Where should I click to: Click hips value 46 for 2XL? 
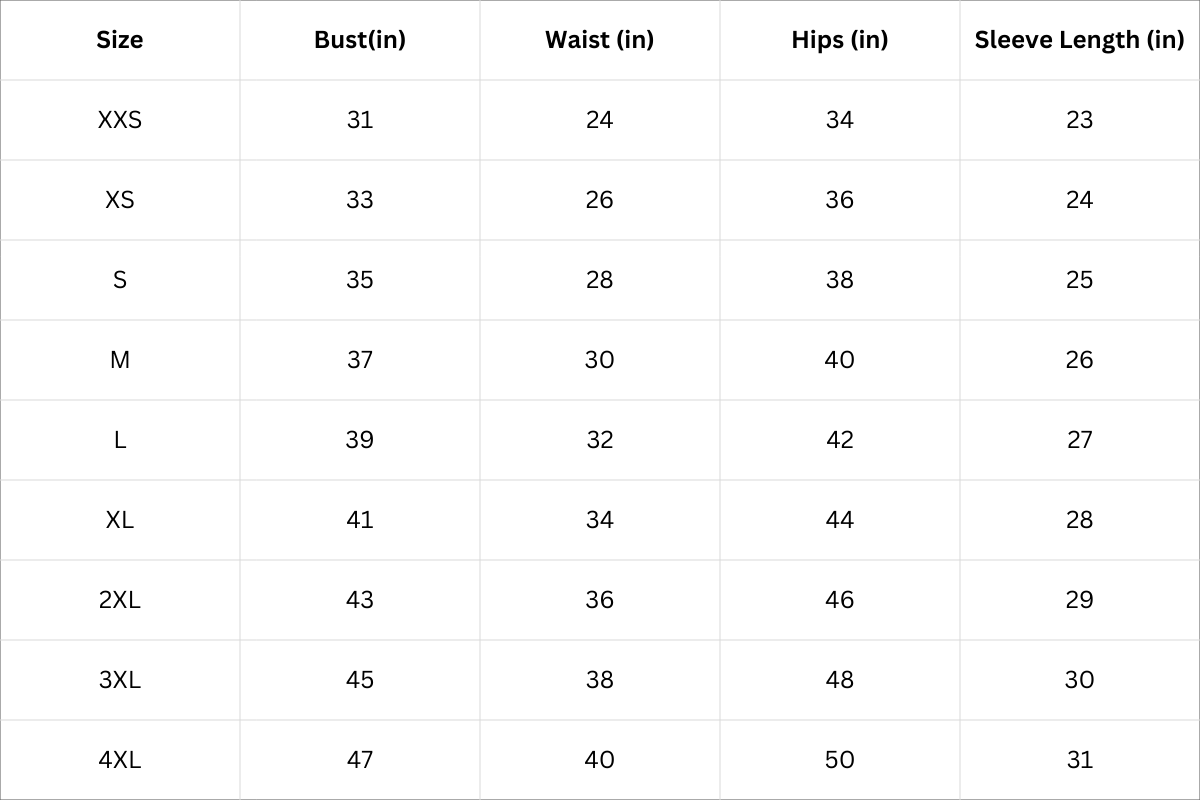[840, 600]
